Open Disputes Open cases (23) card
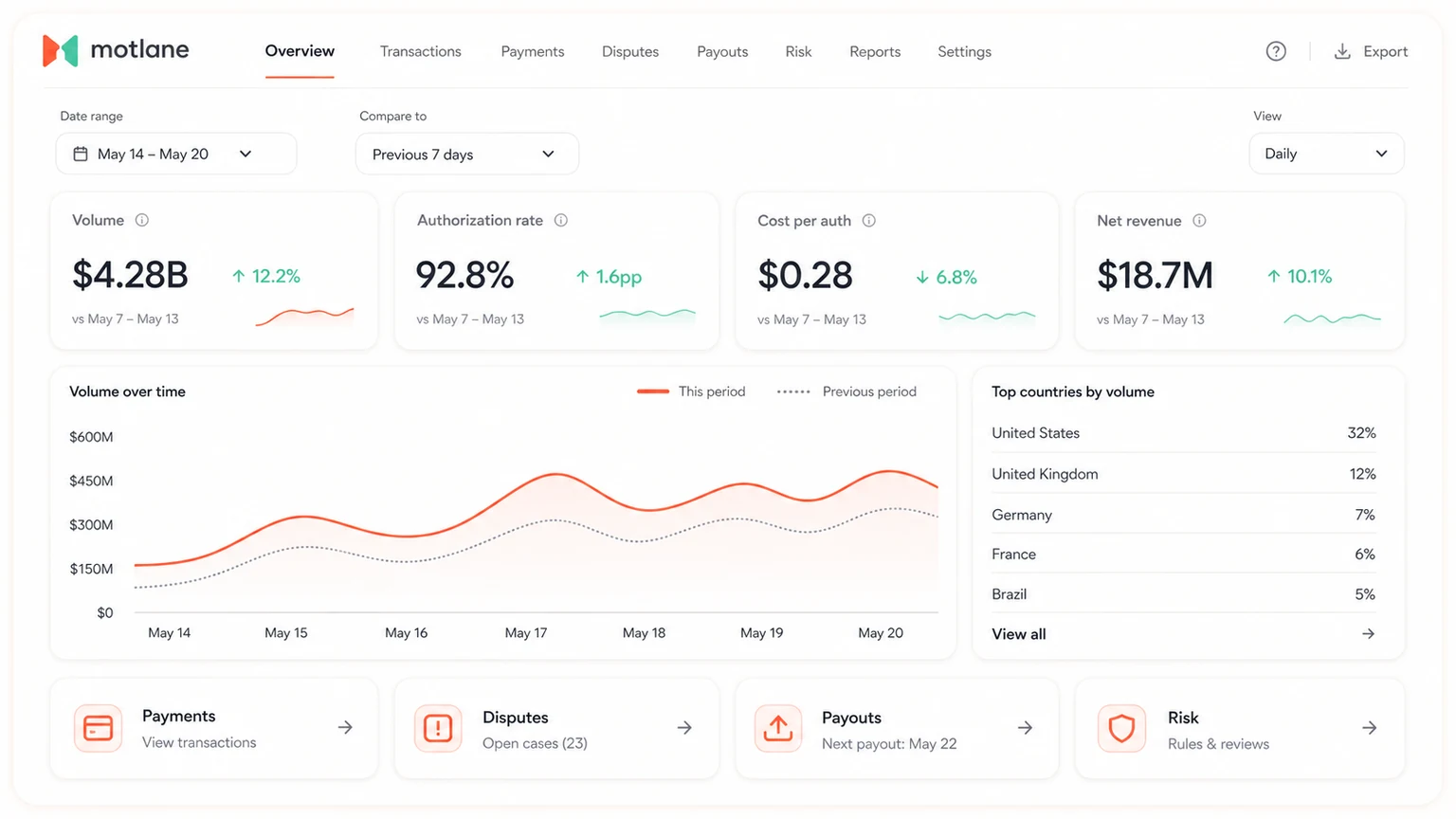1456x819 pixels. [556, 728]
